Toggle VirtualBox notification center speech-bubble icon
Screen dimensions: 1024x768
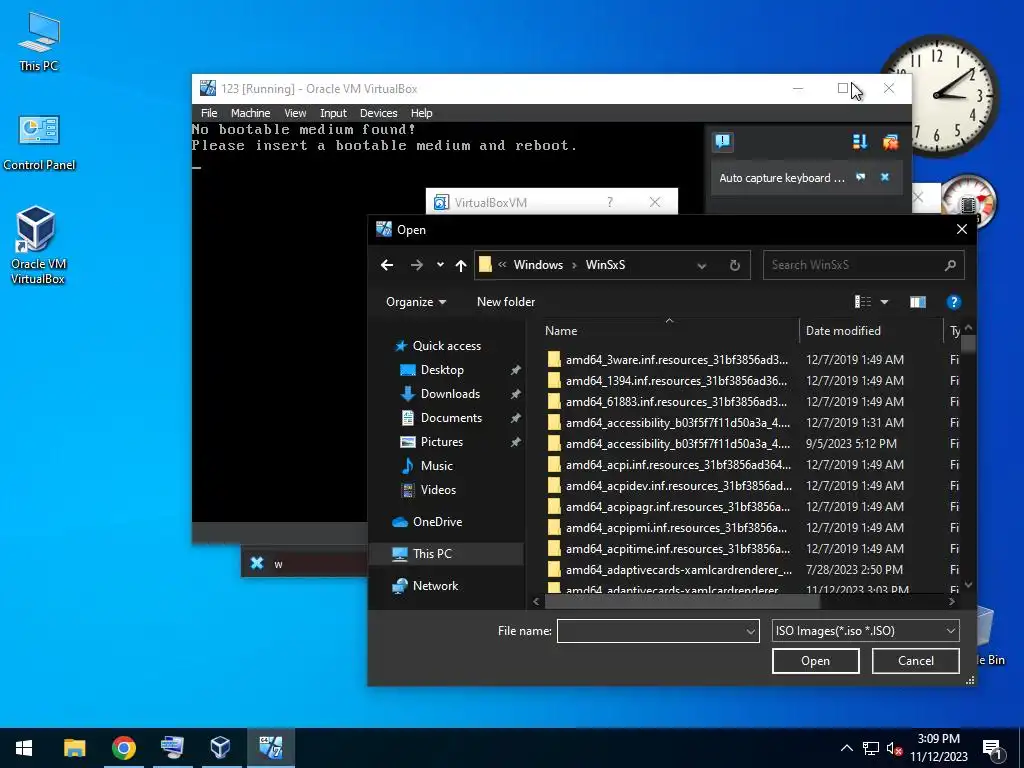(x=723, y=142)
